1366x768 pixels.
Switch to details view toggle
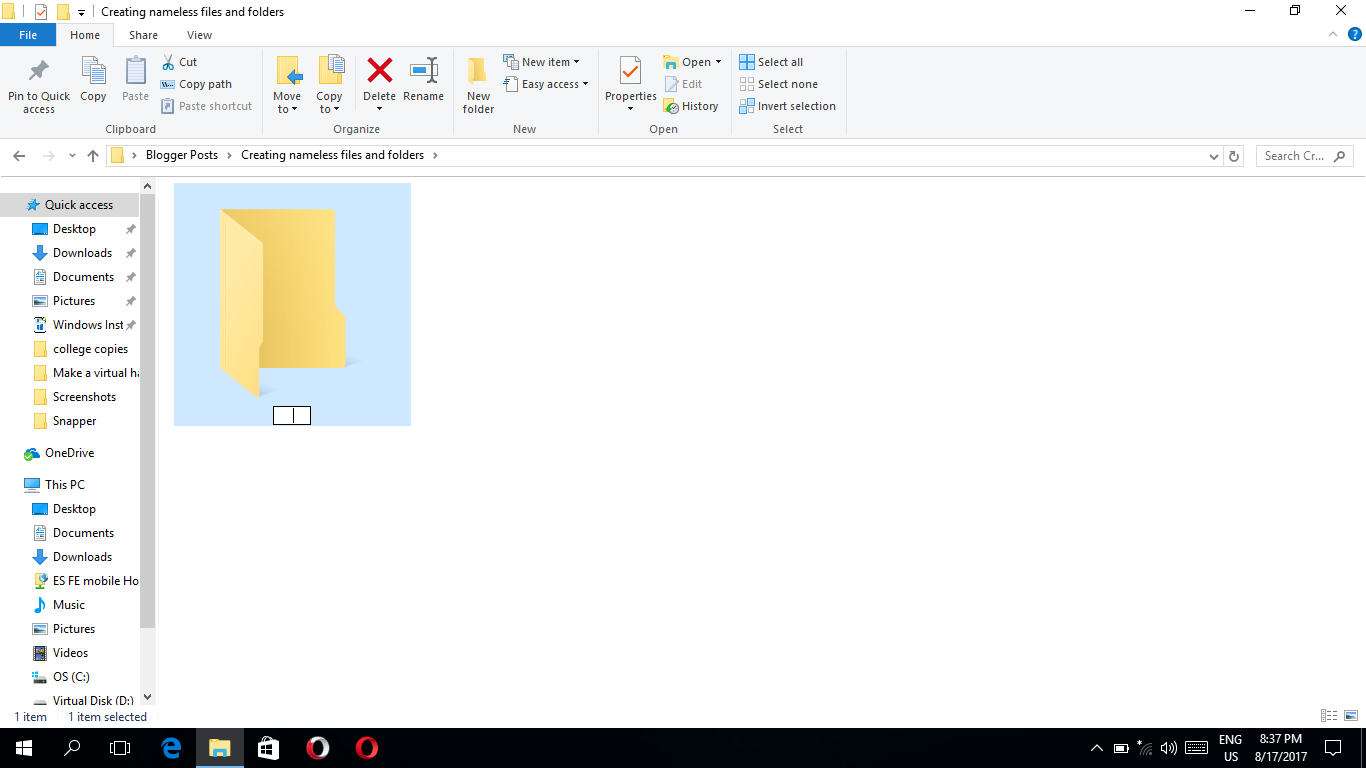tap(1329, 716)
